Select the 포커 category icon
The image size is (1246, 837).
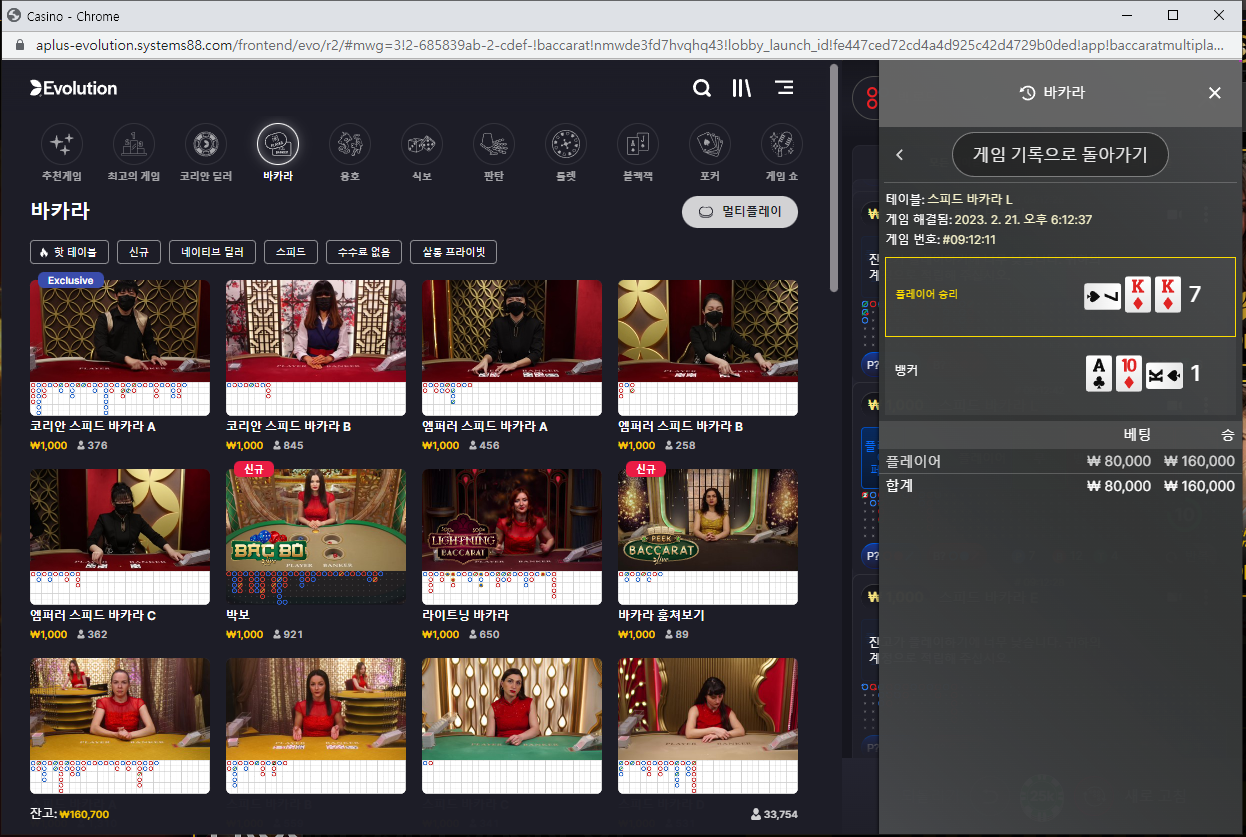coord(710,145)
